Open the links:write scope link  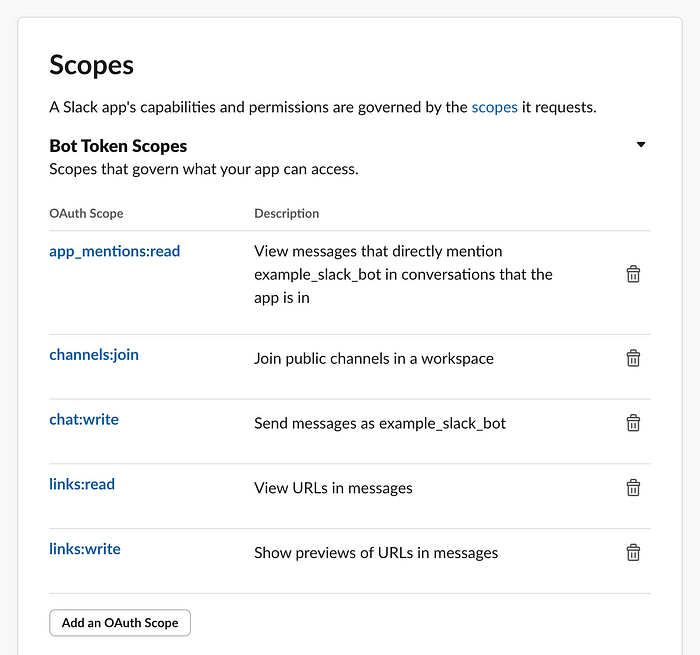point(85,549)
